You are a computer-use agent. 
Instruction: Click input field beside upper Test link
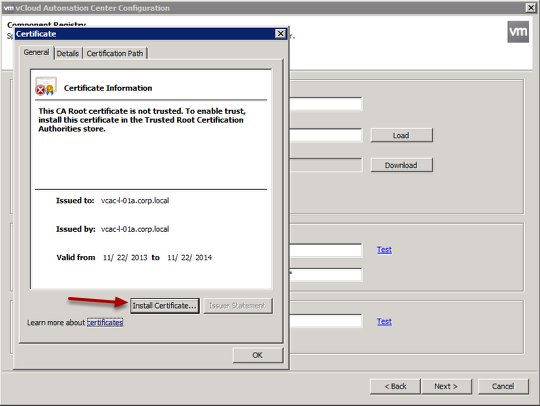(326, 250)
